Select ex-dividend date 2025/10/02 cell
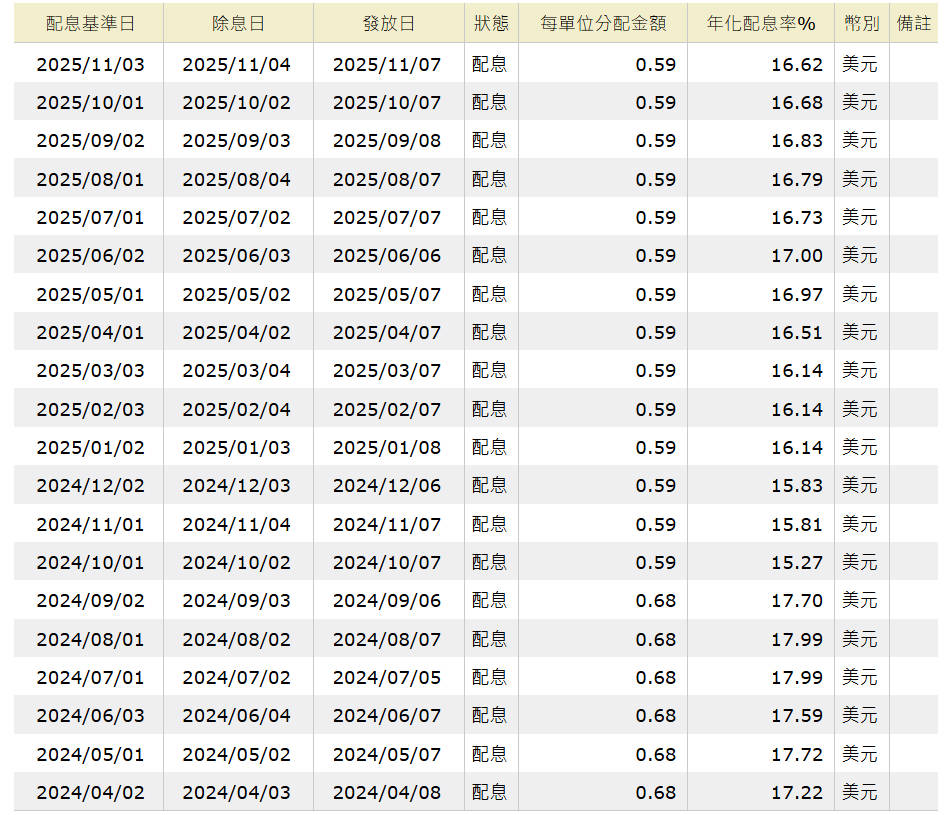The height and width of the screenshot is (815, 951). click(237, 103)
